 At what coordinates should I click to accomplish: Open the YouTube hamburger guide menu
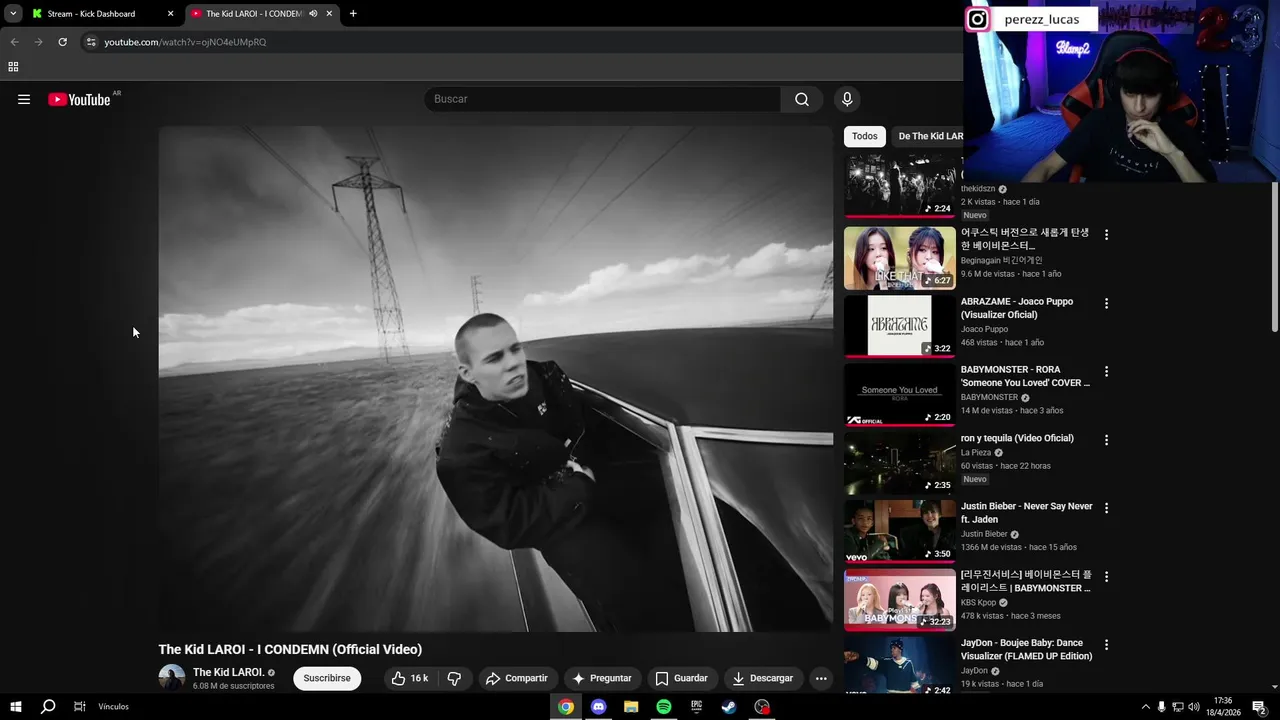coord(24,99)
